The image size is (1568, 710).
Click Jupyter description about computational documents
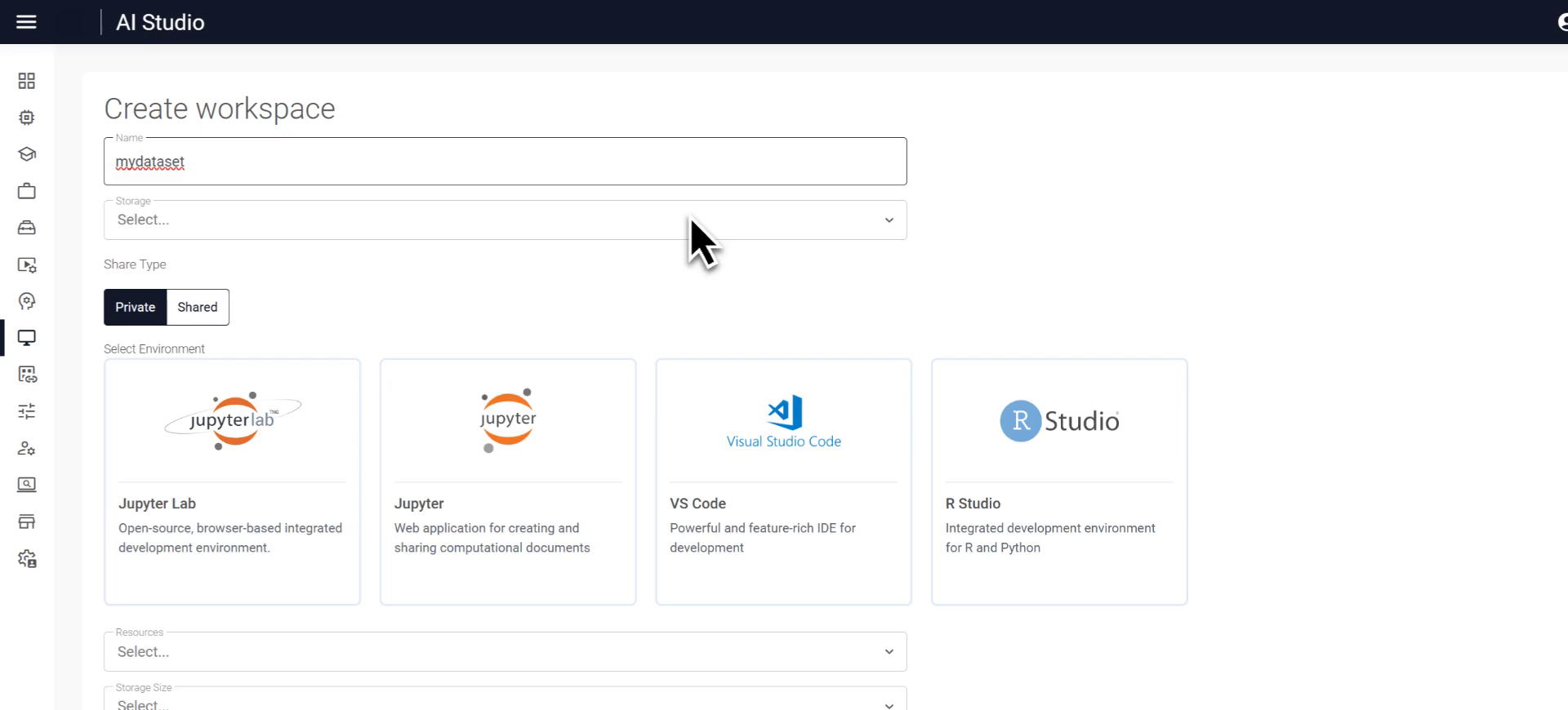click(x=492, y=538)
